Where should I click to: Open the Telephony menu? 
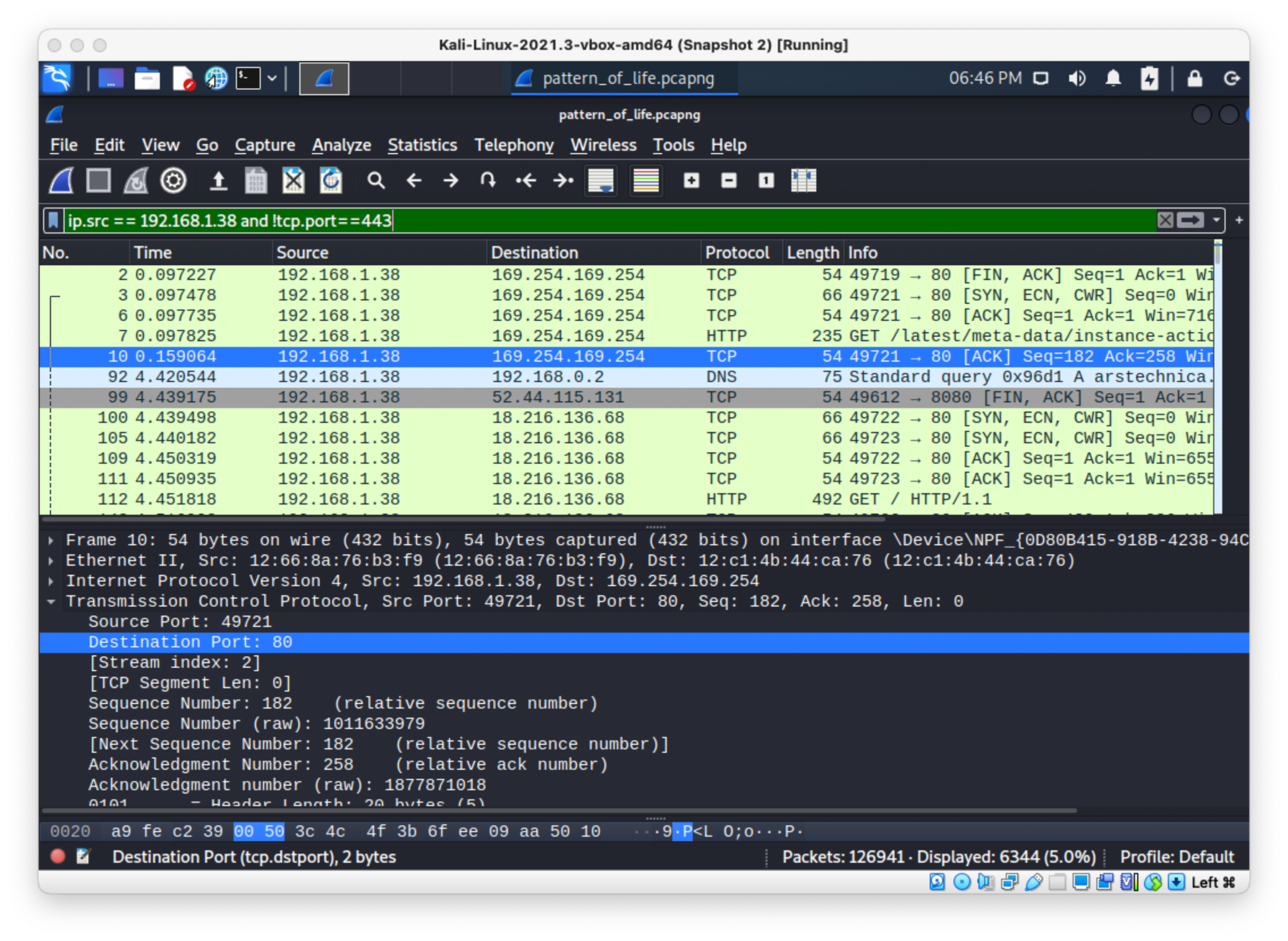click(514, 145)
